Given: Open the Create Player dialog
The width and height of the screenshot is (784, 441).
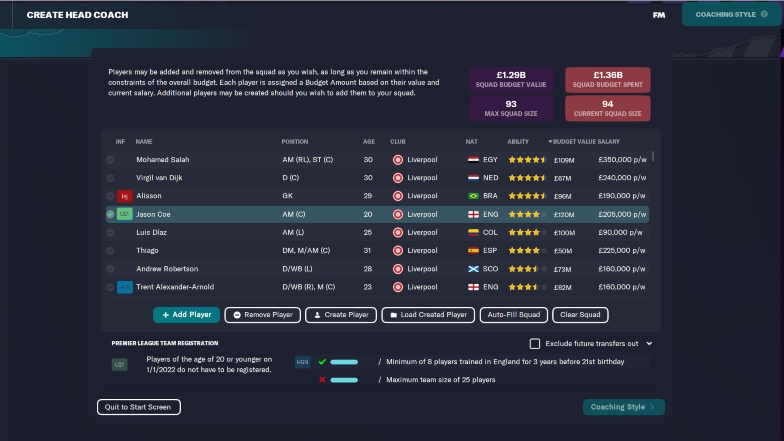Looking at the screenshot, I should 341,315.
